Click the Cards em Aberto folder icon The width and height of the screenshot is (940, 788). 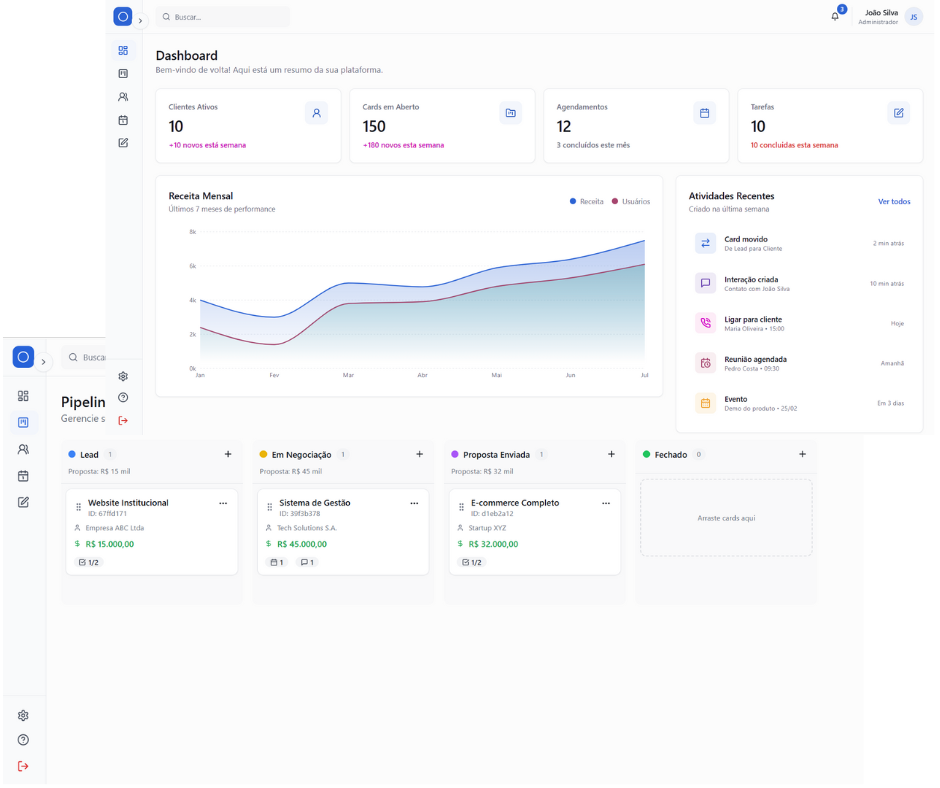click(510, 113)
